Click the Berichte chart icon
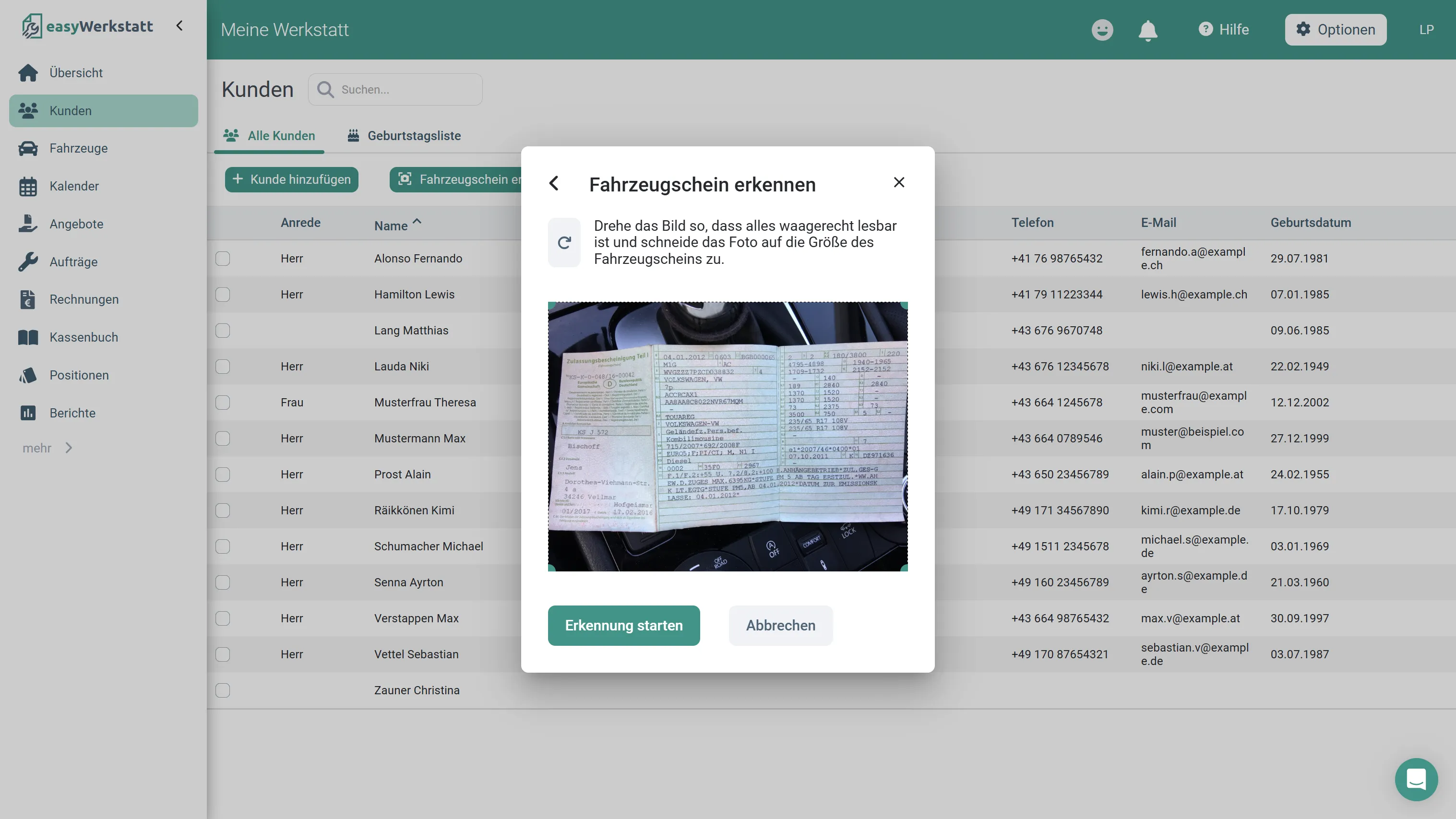Image resolution: width=1456 pixels, height=819 pixels. point(28,413)
